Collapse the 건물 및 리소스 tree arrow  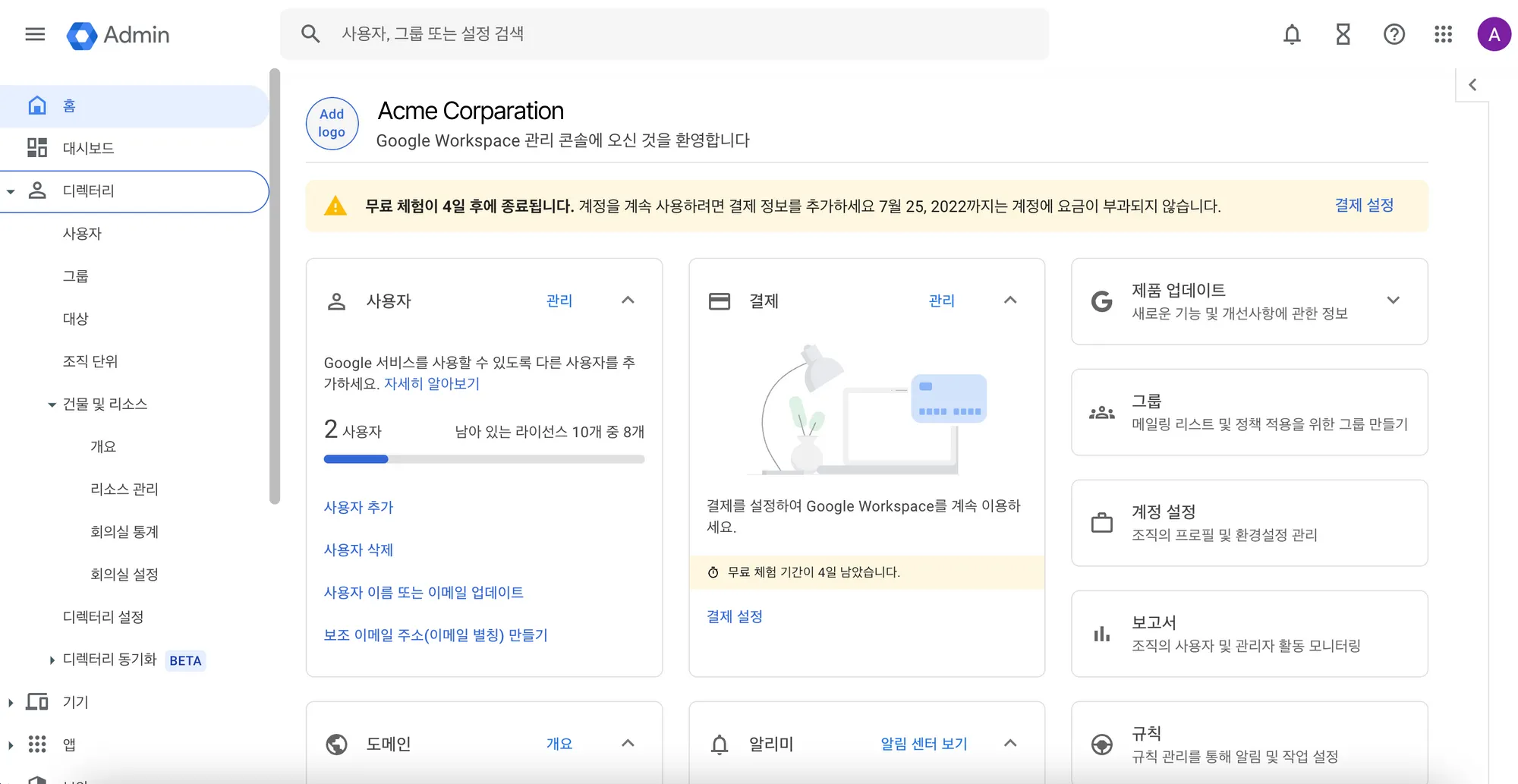click(x=52, y=405)
